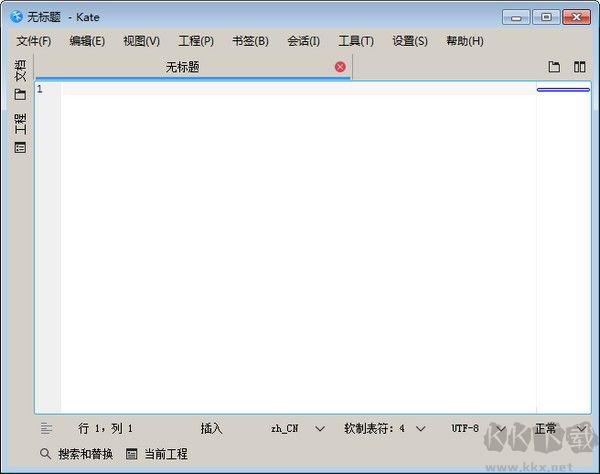The image size is (600, 474).
Task: Open the 软制表符: 4 indentation dropdown
Action: (385, 428)
